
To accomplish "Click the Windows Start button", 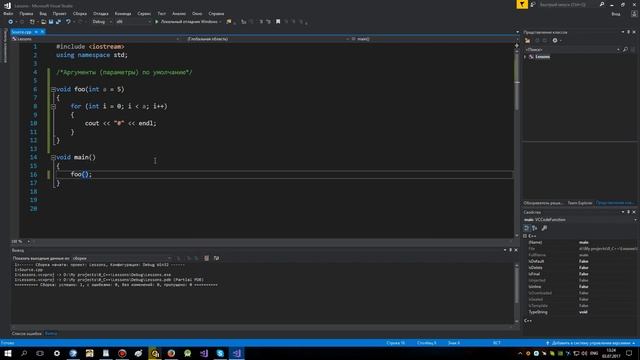I will pyautogui.click(x=8, y=353).
